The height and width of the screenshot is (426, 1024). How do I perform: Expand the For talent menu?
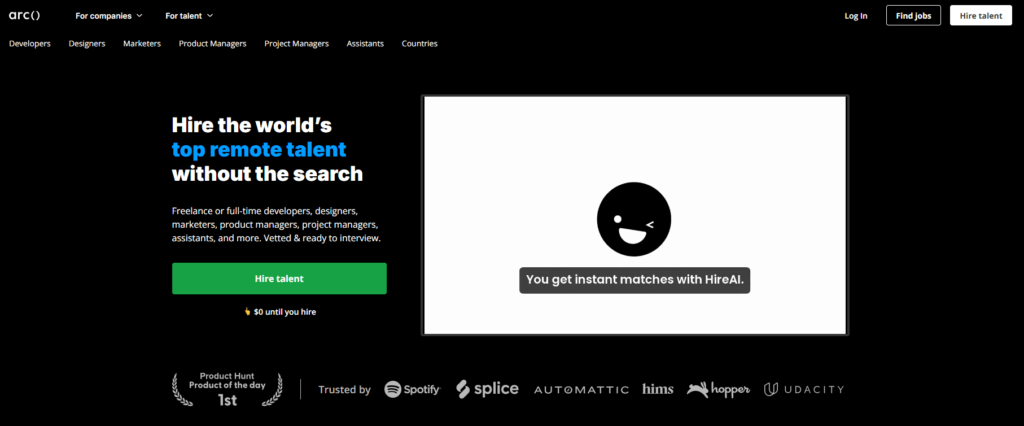pyautogui.click(x=189, y=16)
